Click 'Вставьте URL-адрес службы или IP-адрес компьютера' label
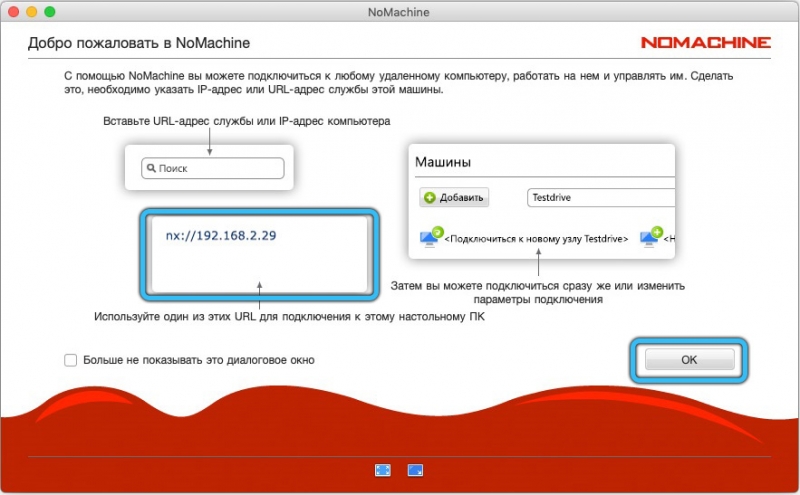The width and height of the screenshot is (800, 495). point(246,121)
